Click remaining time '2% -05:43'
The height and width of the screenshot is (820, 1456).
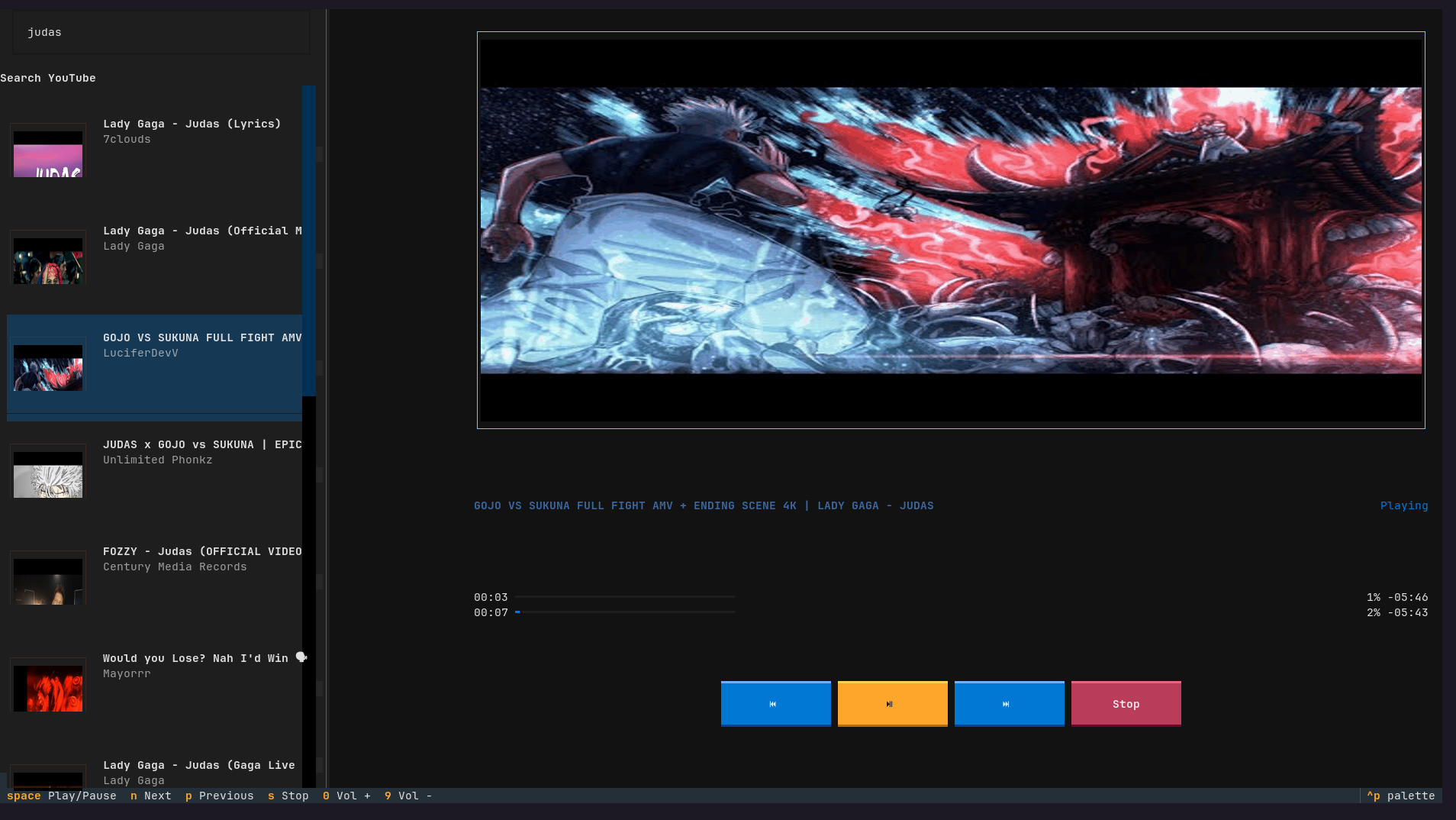(x=1397, y=612)
